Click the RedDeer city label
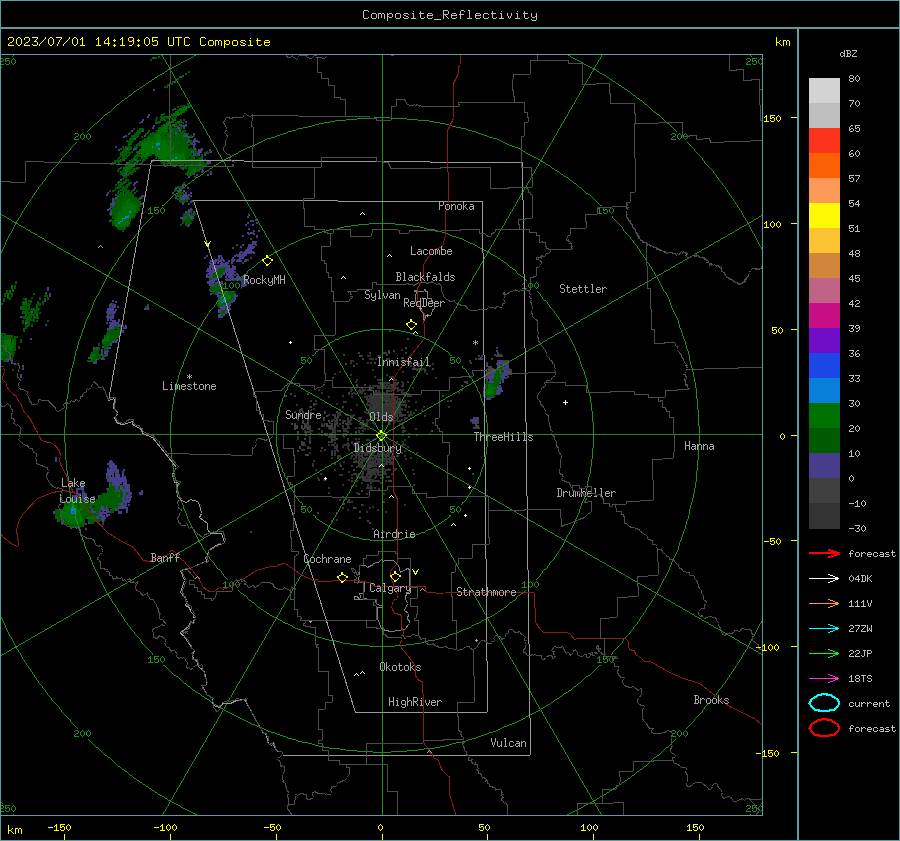 coord(424,303)
